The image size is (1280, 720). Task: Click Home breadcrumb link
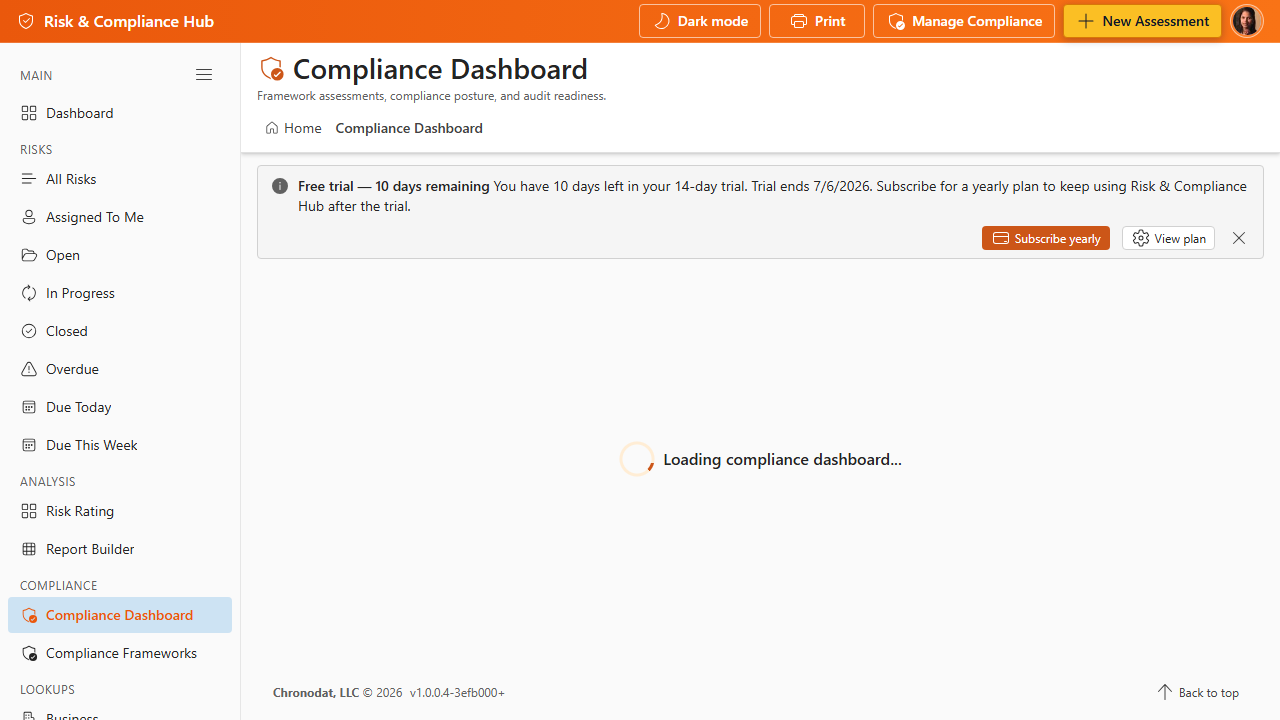[293, 128]
